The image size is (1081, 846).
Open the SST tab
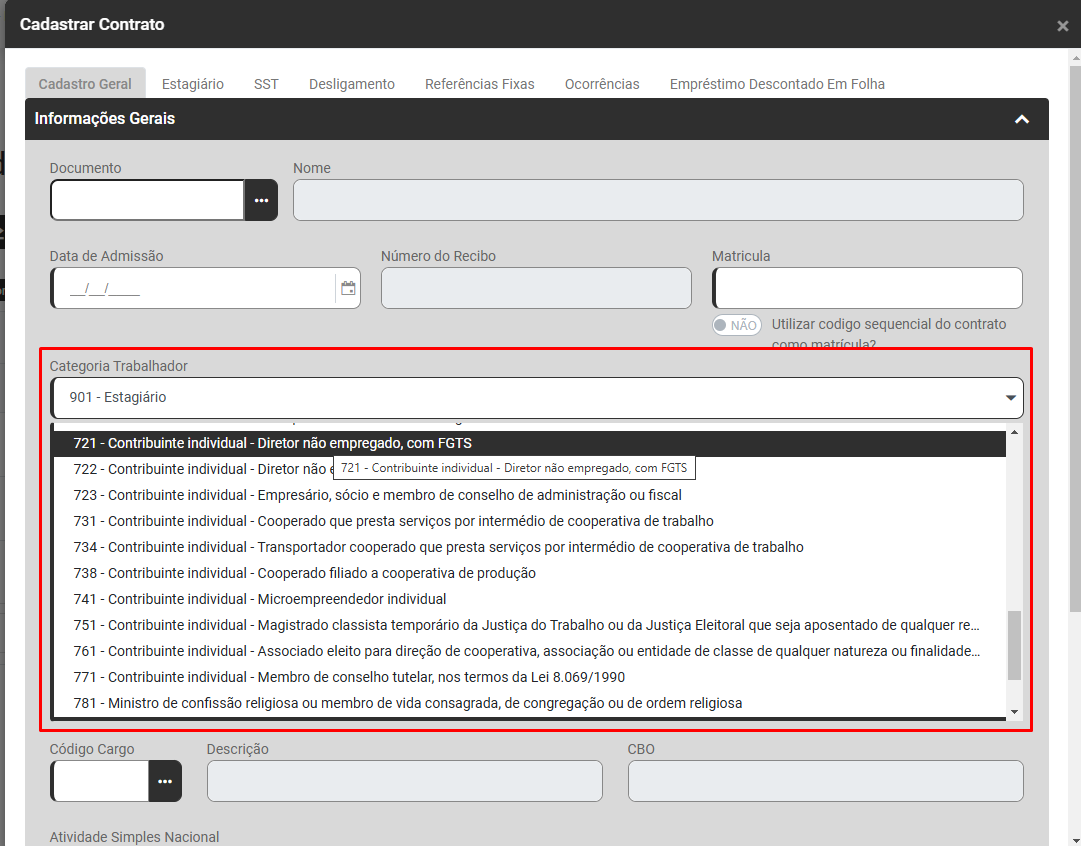coord(266,84)
